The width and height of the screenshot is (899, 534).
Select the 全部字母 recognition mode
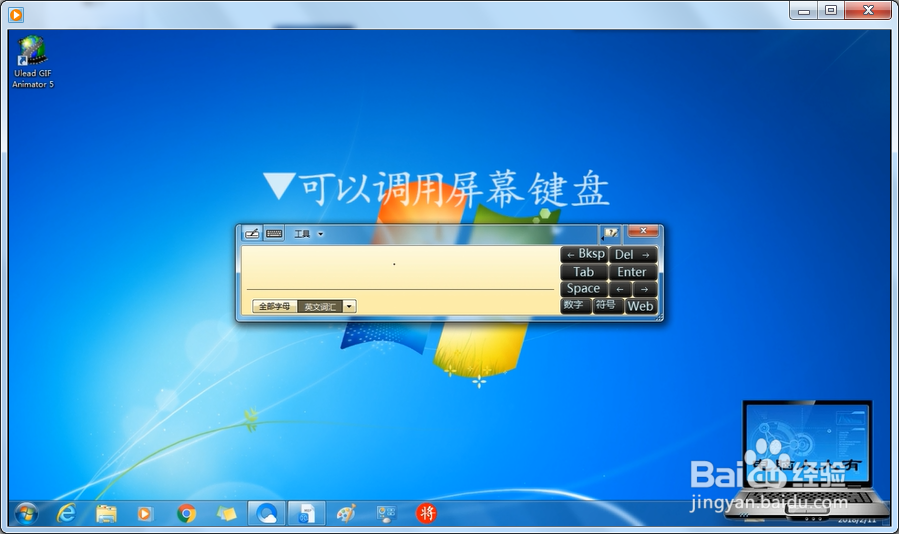tap(275, 306)
